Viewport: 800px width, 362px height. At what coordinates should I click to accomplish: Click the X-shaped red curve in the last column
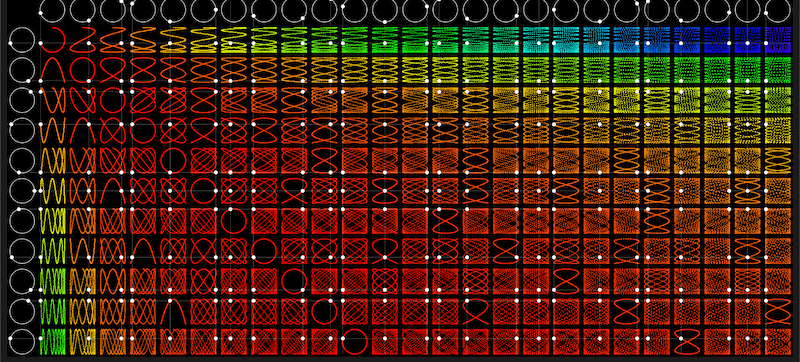click(x=778, y=311)
